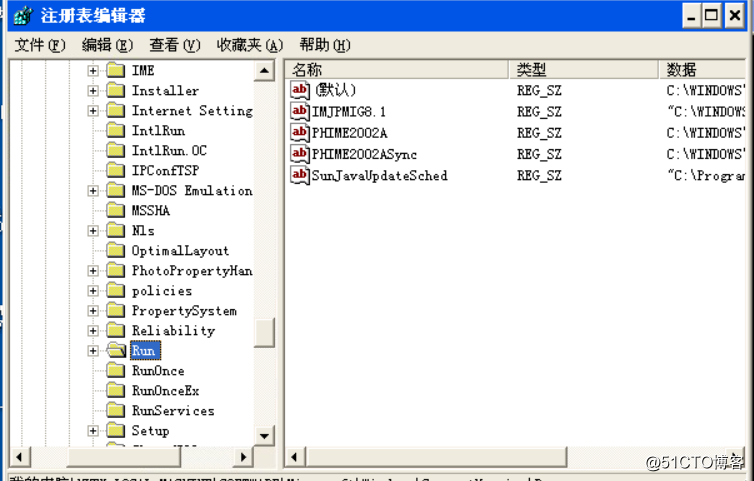Open the 查看(V) view menu
Image resolution: width=754 pixels, height=481 pixels.
point(174,45)
